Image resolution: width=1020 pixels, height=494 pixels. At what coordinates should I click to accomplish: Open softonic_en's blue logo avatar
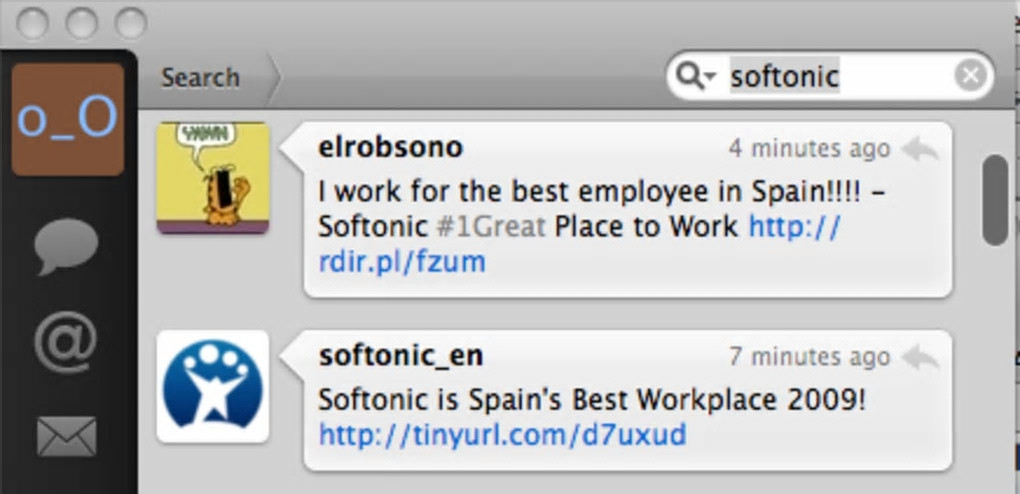[x=213, y=386]
